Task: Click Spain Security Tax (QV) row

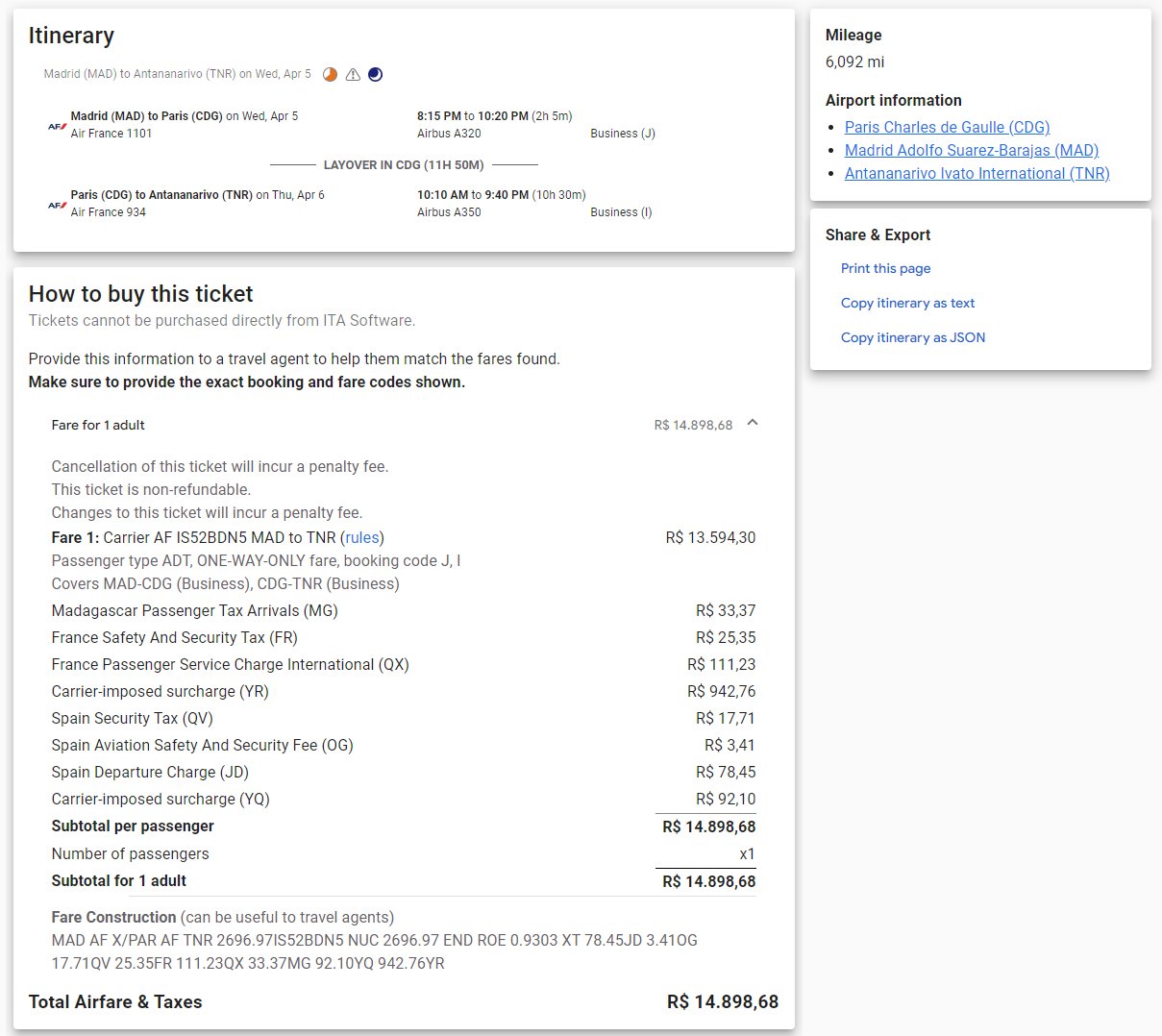Action: pyautogui.click(x=404, y=718)
